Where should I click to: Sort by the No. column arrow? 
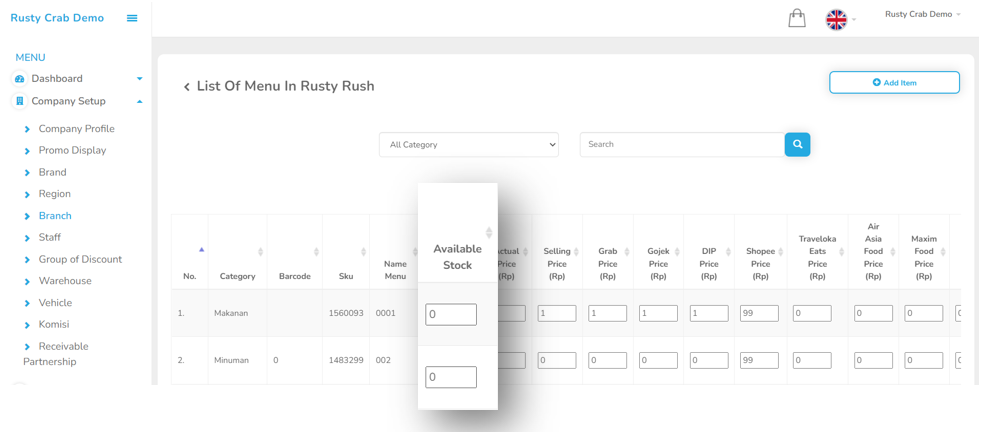click(201, 250)
